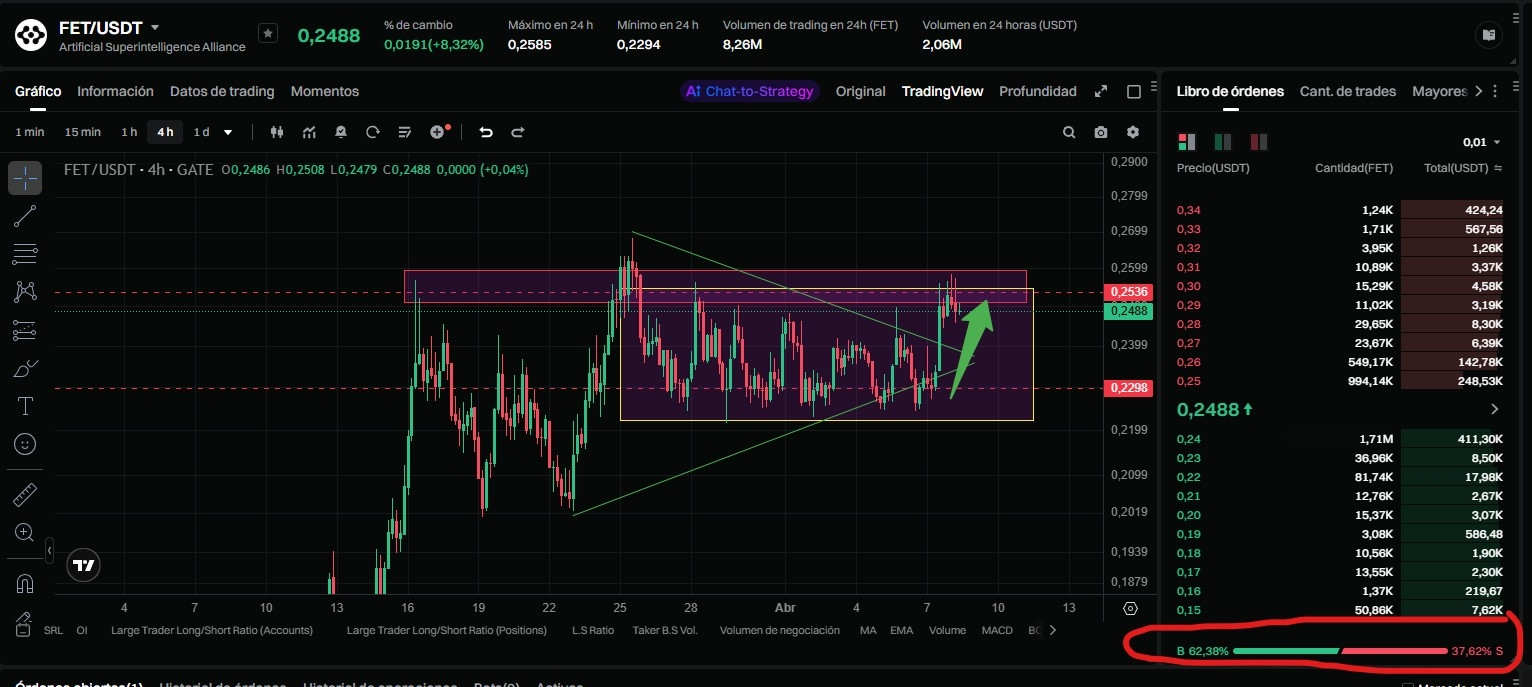Image resolution: width=1532 pixels, height=687 pixels.
Task: Click the zoom-in magnifier tool
Action: point(25,532)
